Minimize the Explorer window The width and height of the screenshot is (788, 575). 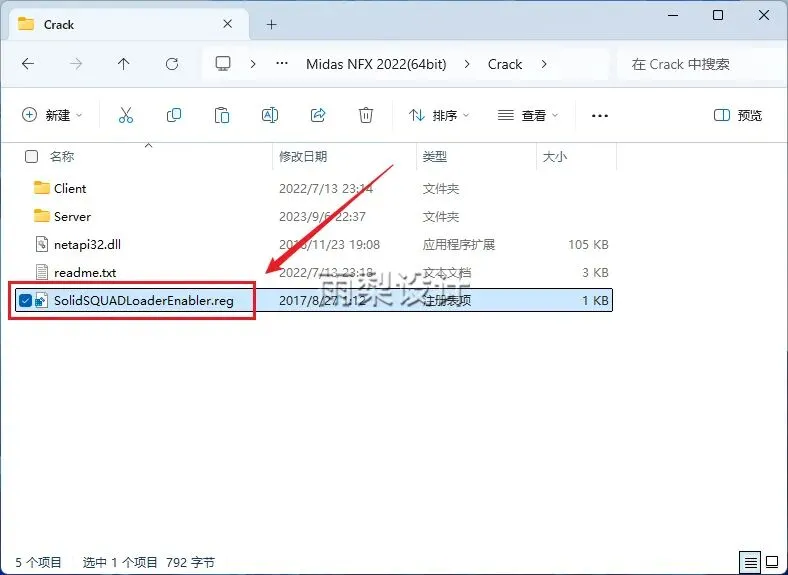(673, 15)
